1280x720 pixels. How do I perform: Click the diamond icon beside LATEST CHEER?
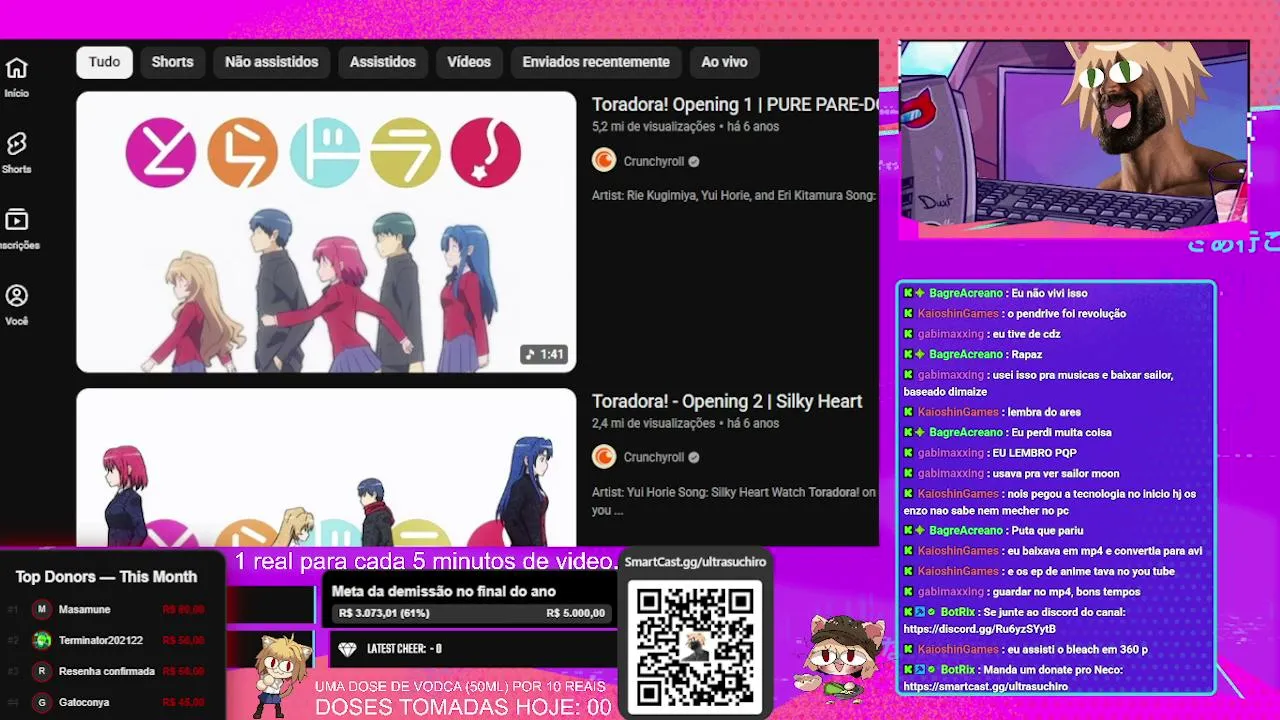click(347, 649)
